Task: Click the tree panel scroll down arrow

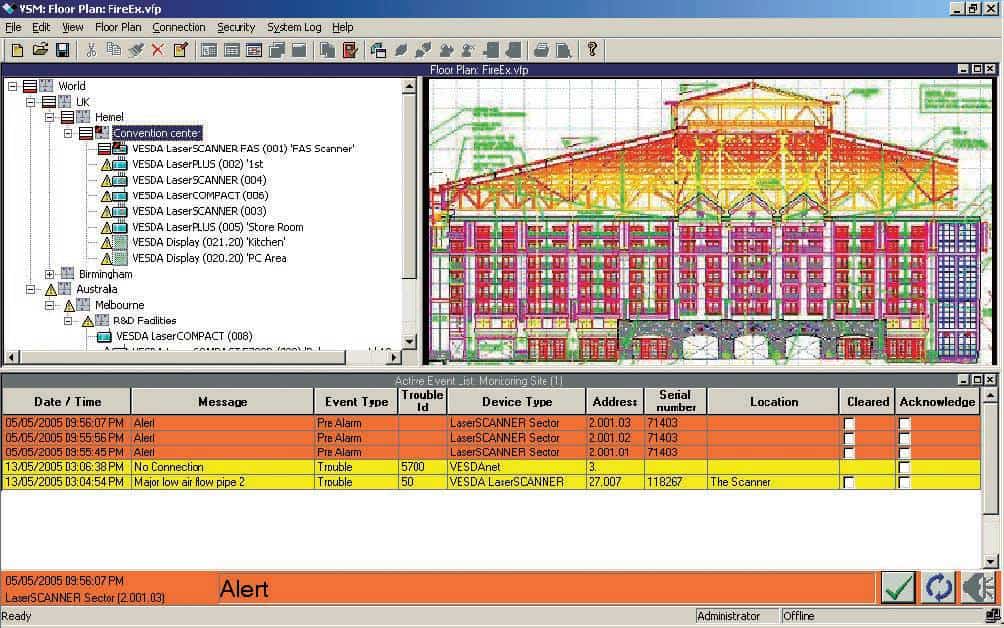Action: [x=409, y=341]
